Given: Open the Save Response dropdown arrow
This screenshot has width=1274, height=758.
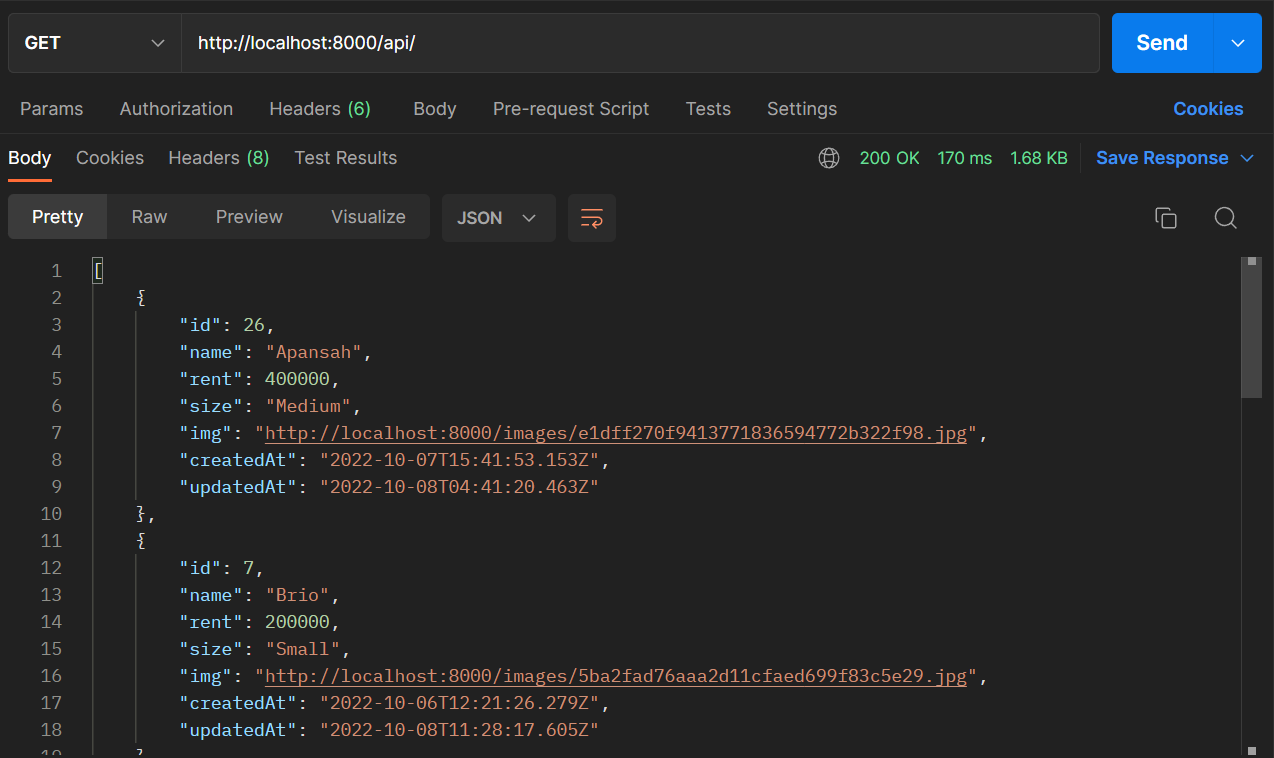Looking at the screenshot, I should point(1247,157).
